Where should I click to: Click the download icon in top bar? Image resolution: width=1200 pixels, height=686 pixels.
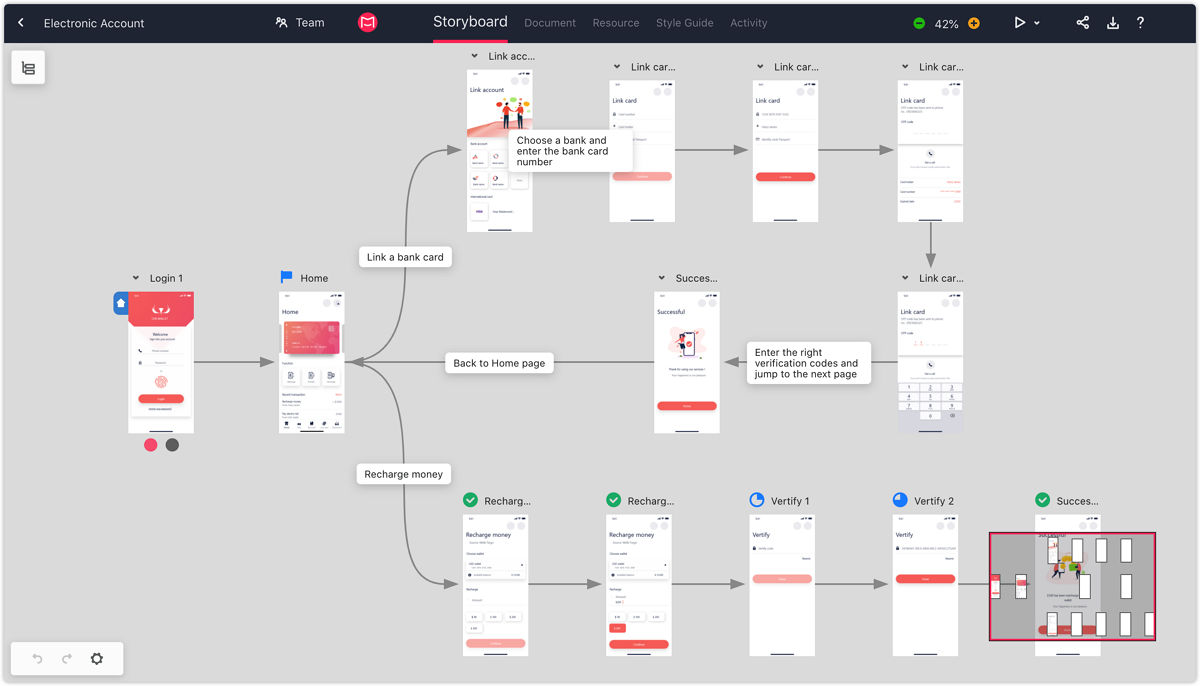click(1112, 23)
